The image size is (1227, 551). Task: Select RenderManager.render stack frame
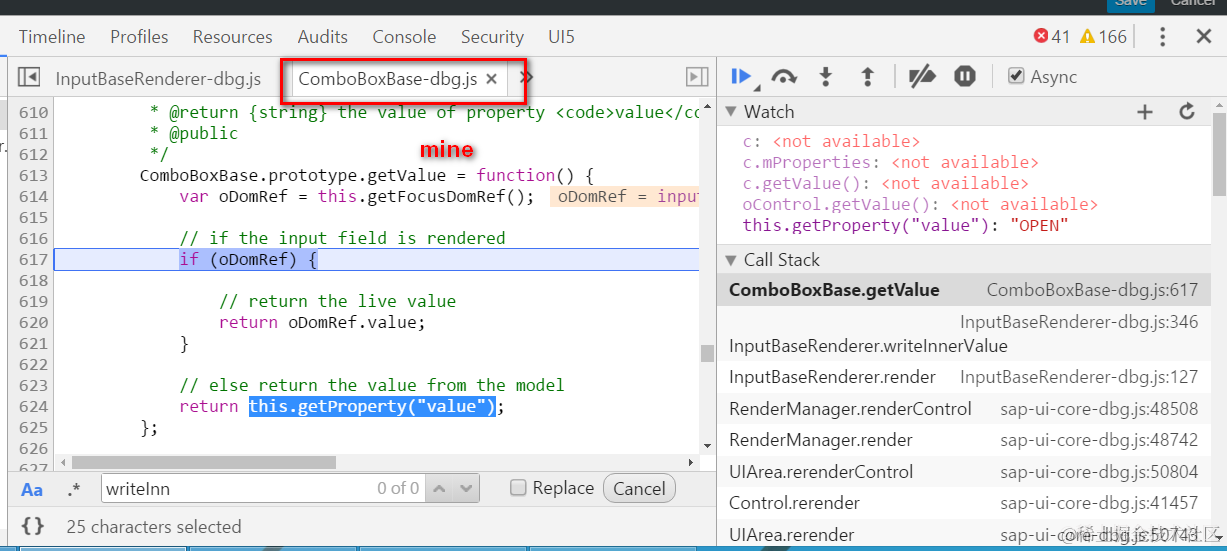click(x=965, y=440)
